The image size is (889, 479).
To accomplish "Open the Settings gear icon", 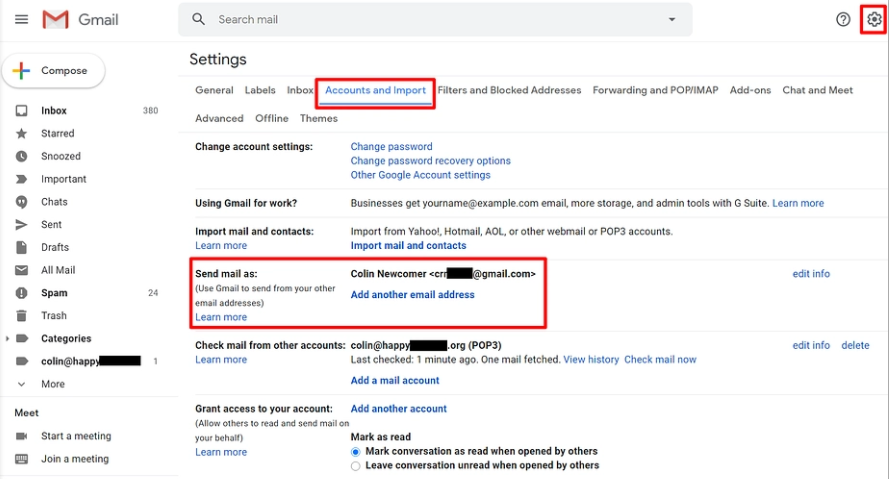I will click(873, 20).
